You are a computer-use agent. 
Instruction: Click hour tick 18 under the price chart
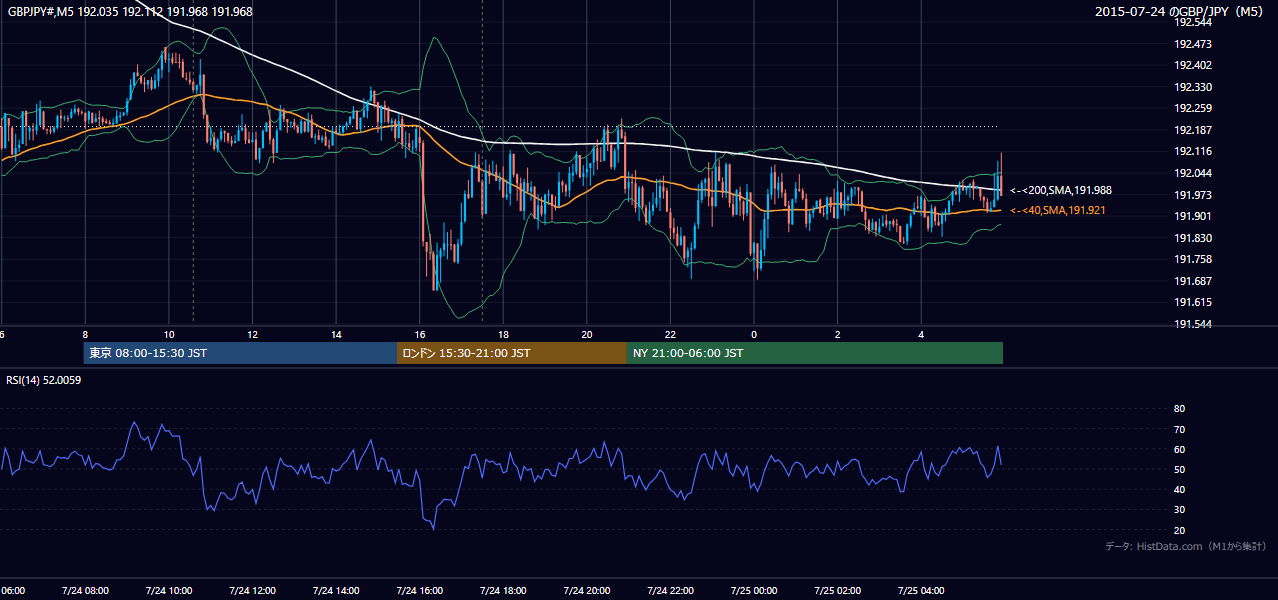tap(503, 334)
